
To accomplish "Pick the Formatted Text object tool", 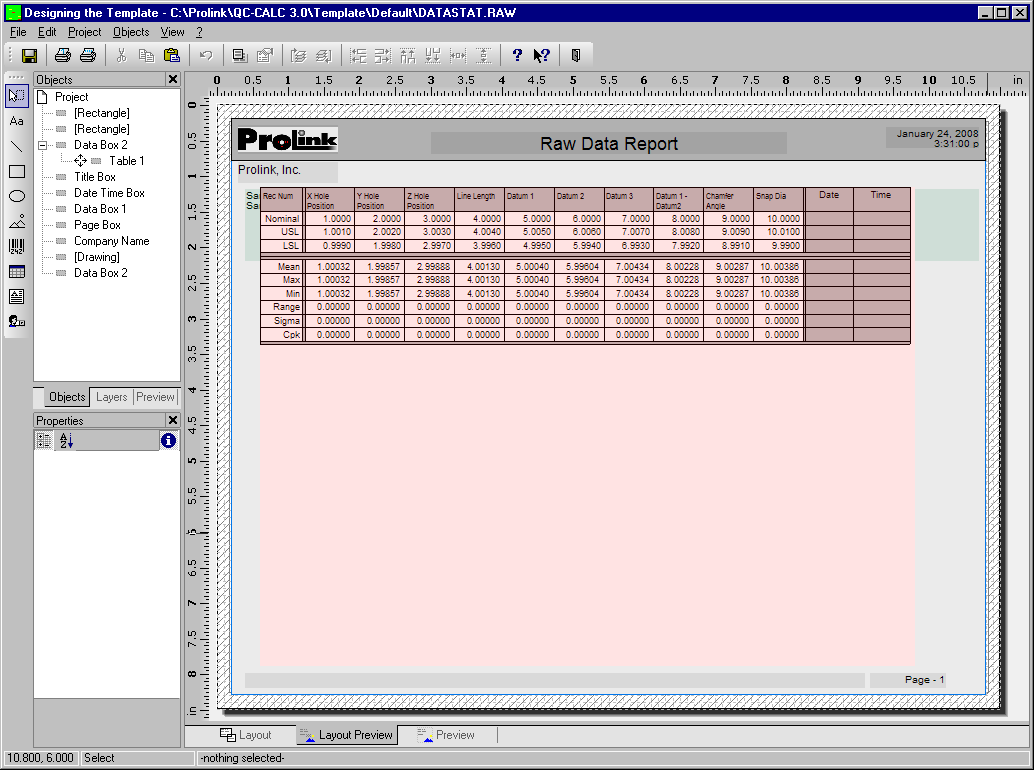I will (16, 297).
